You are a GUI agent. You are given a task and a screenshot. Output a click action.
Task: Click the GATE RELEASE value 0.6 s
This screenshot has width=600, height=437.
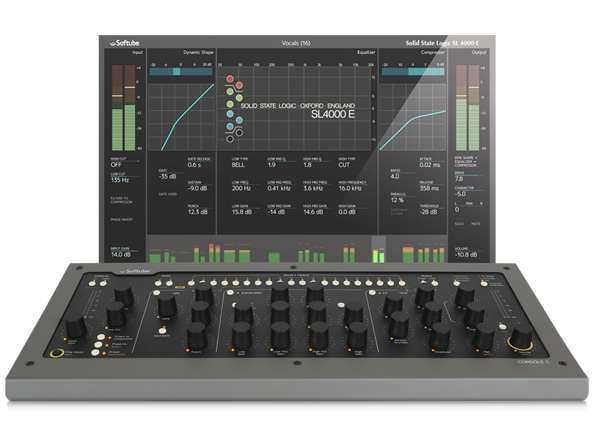click(x=194, y=165)
